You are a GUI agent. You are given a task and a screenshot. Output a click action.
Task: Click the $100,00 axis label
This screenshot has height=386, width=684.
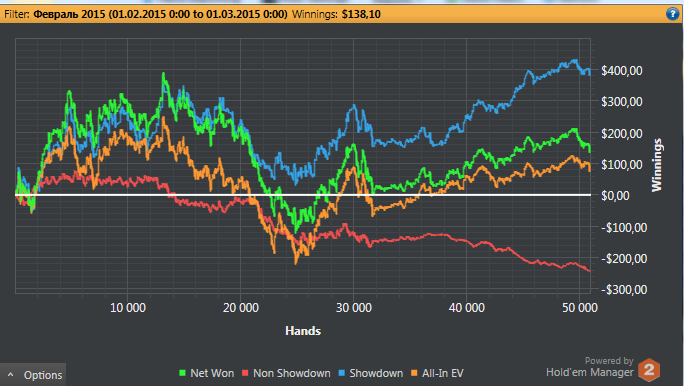coord(622,165)
